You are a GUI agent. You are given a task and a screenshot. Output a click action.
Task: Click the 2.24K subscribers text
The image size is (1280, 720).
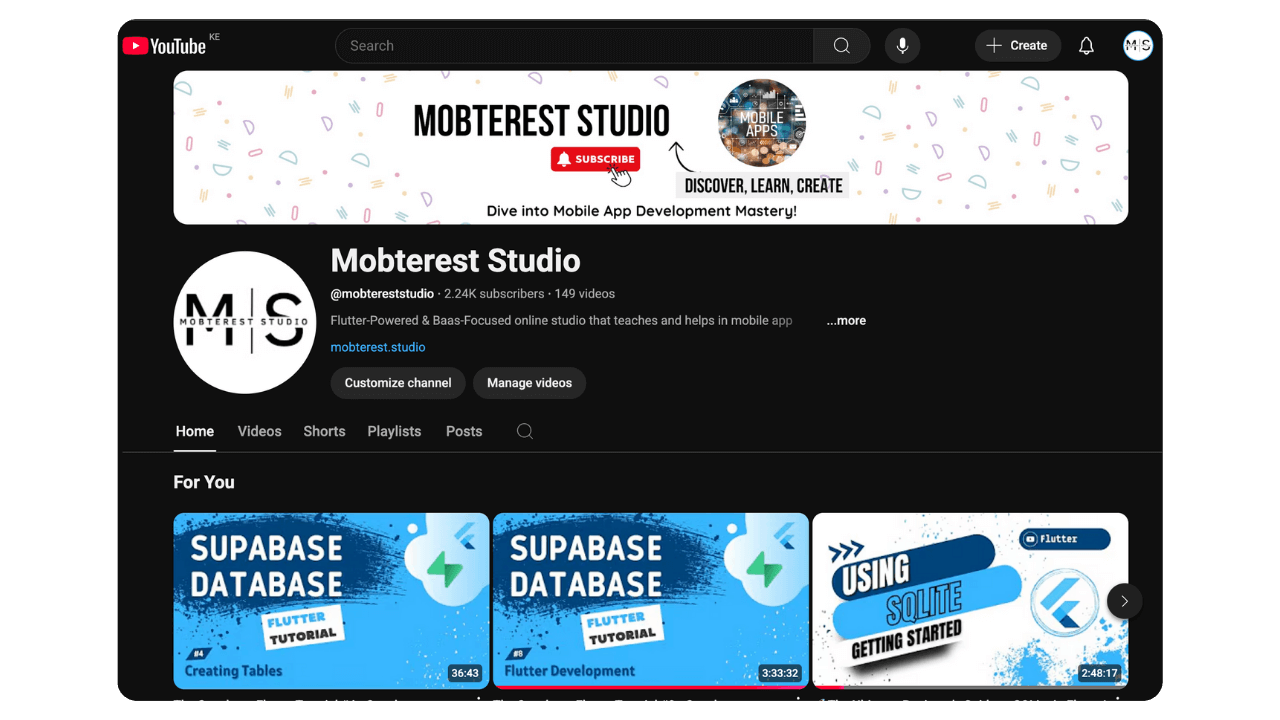[494, 294]
